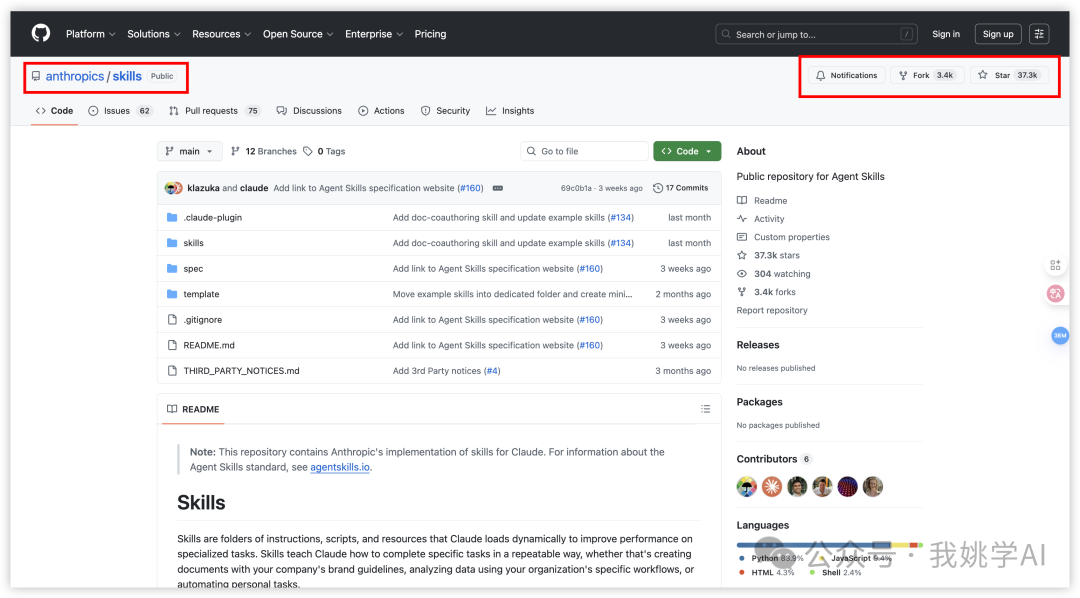Screen dimensions: 1080x598
Task: Click the Sign up button
Action: (x=998, y=34)
